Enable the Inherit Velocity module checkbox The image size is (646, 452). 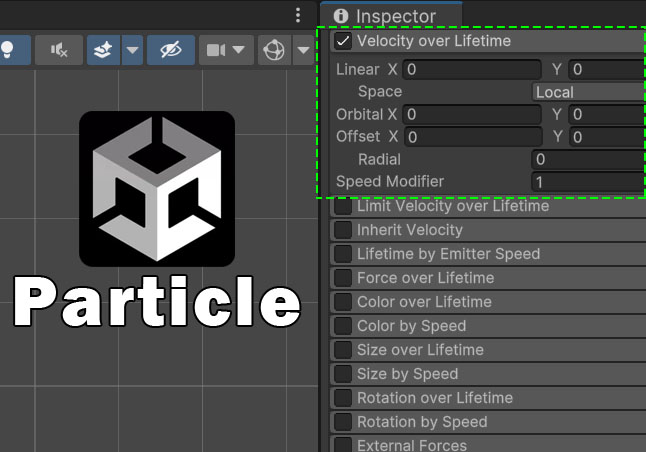pyautogui.click(x=343, y=230)
